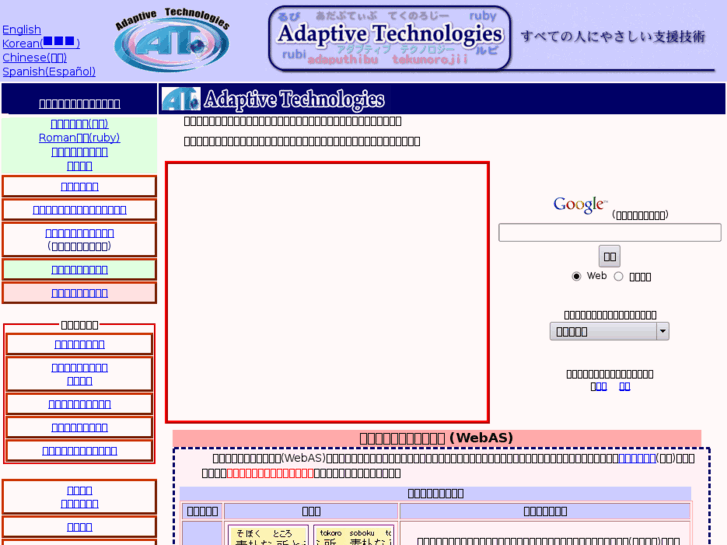This screenshot has width=727, height=545.
Task: Click the small AT logo in navy header bar
Action: click(x=181, y=99)
